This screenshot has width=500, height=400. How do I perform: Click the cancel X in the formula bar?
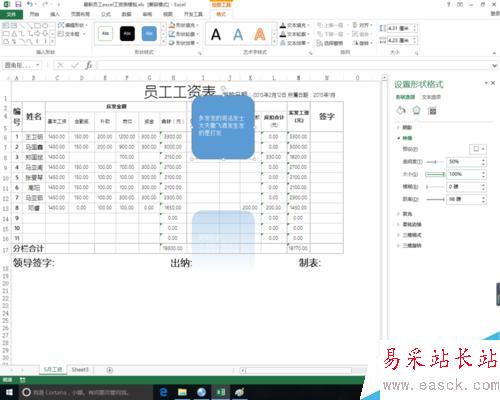[60, 65]
